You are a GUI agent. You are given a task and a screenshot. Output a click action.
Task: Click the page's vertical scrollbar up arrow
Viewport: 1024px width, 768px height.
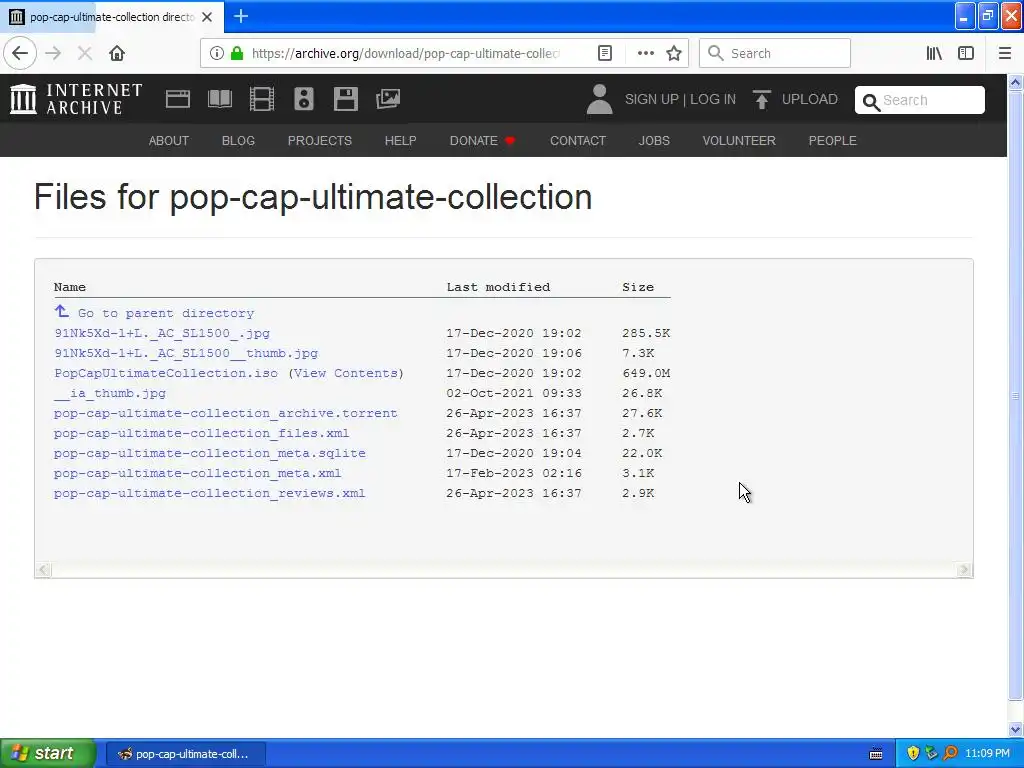[1015, 82]
